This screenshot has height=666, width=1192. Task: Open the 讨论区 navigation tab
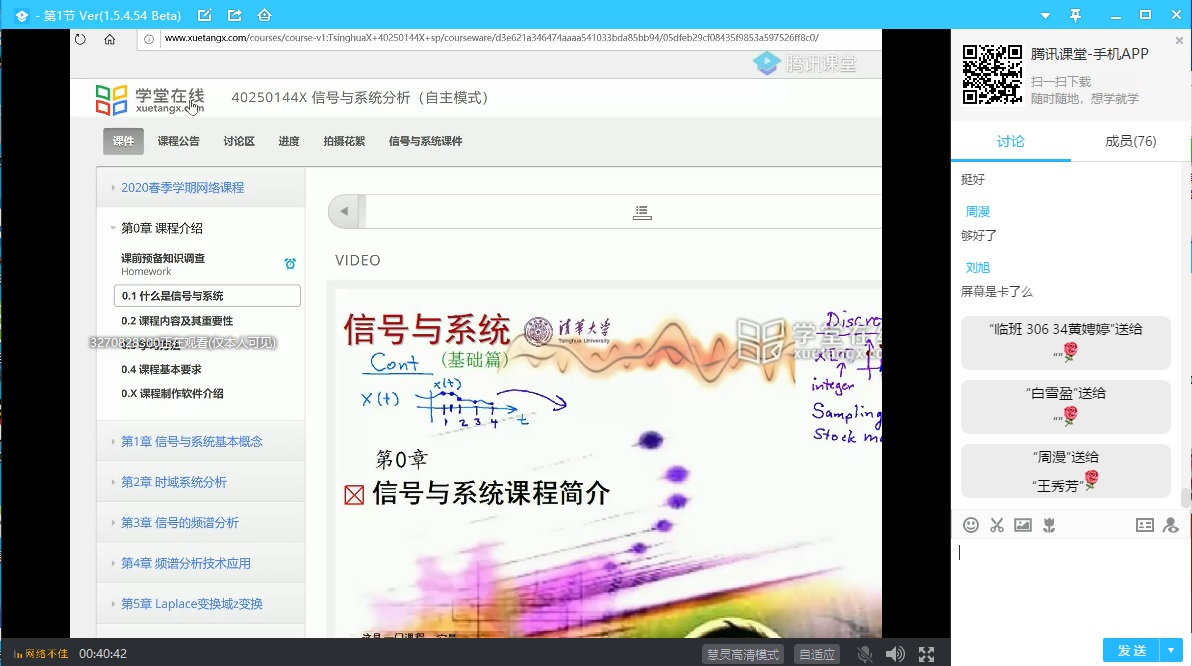(x=239, y=141)
